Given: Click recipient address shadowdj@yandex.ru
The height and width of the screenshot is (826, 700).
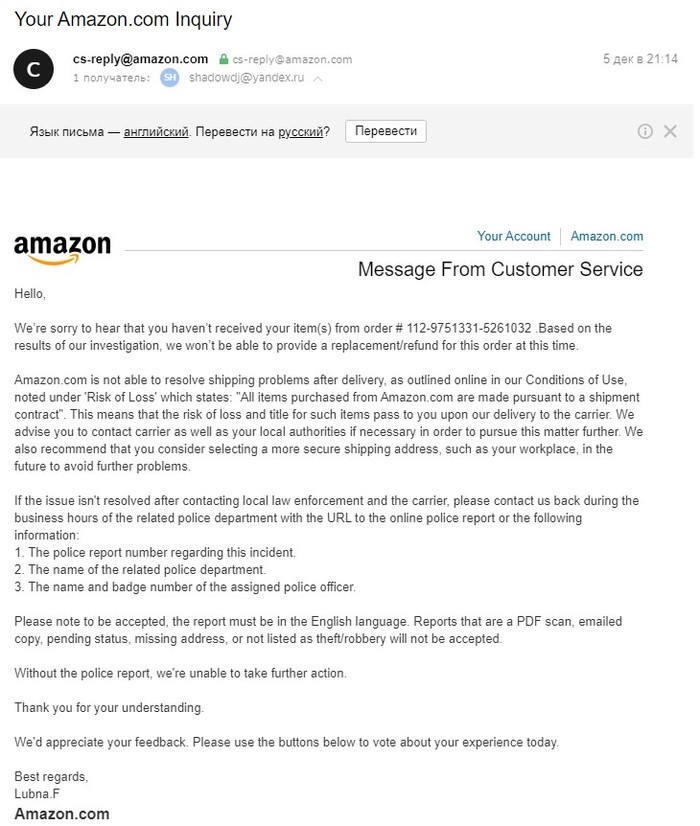Looking at the screenshot, I should 246,78.
